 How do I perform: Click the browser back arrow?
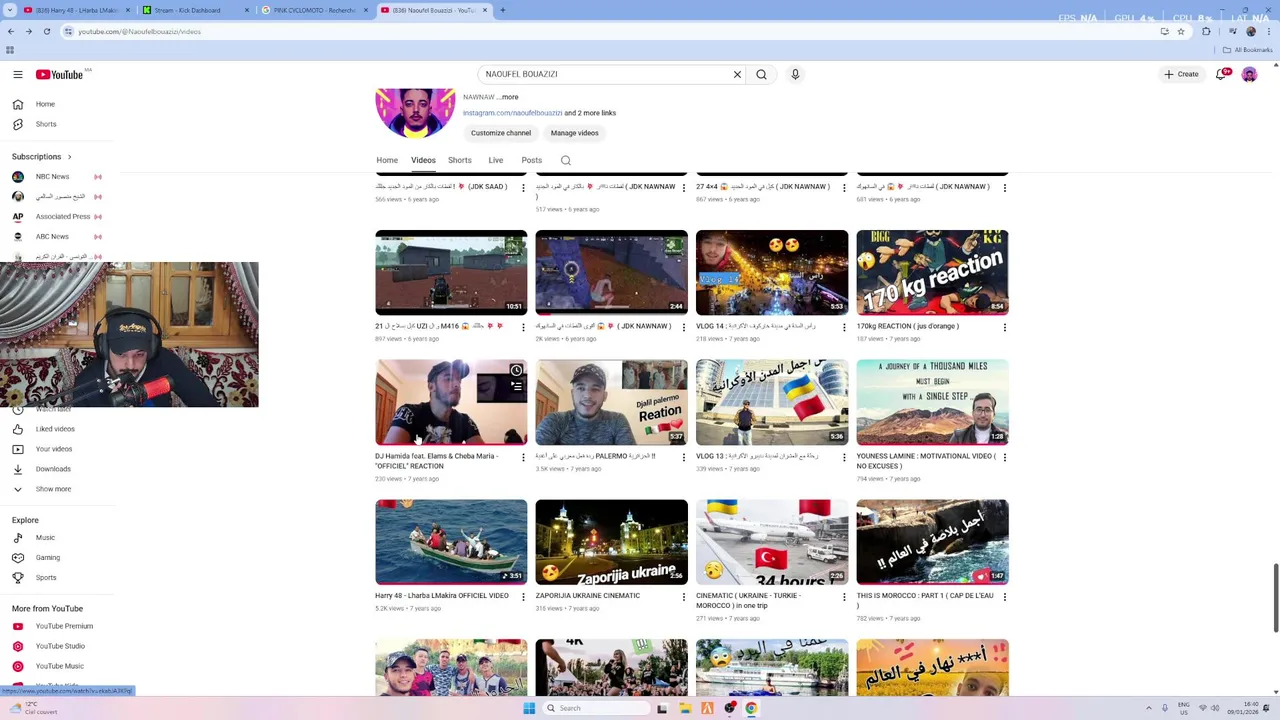tap(10, 31)
